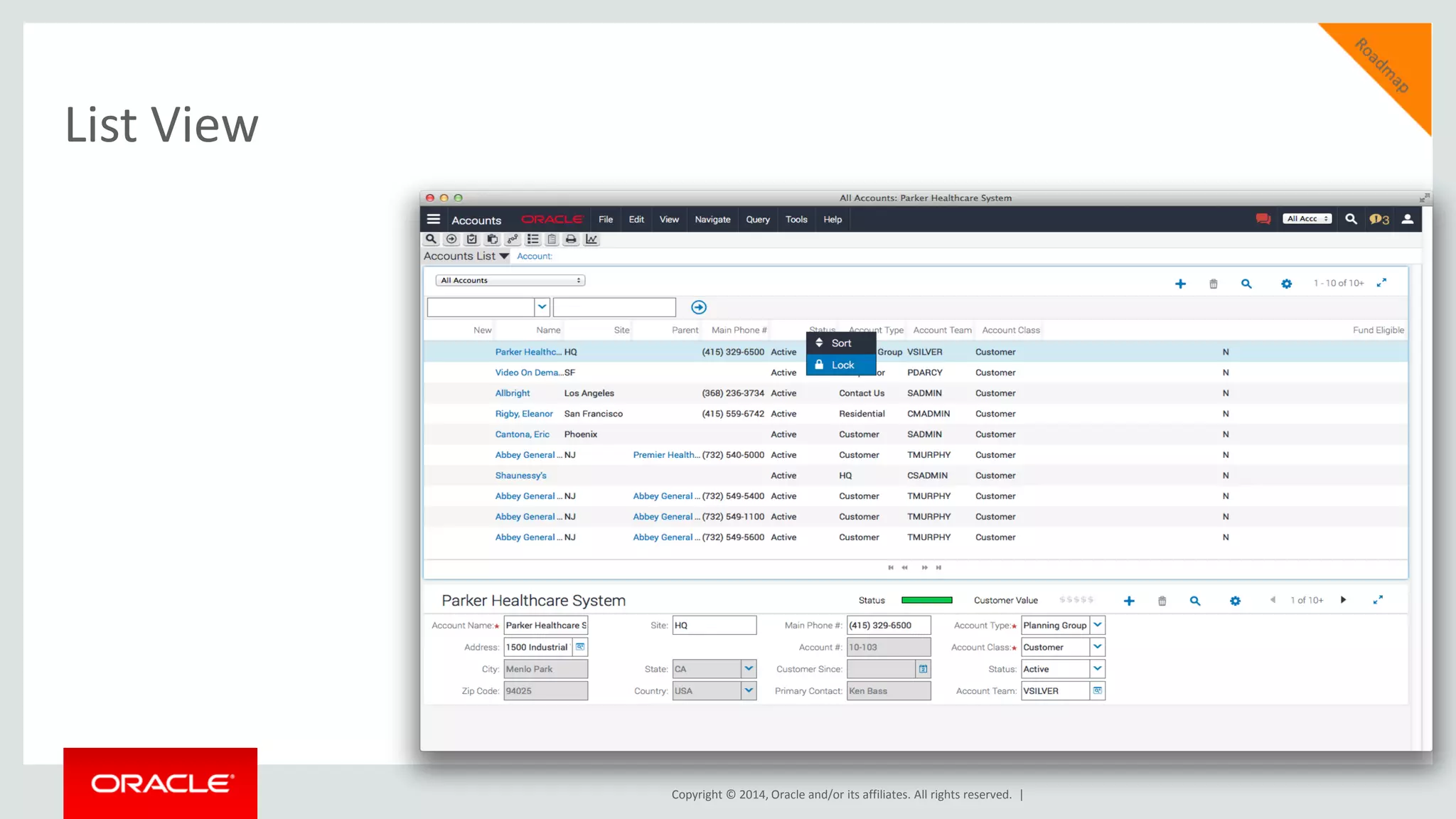
Task: Open the File menu
Action: pos(606,220)
